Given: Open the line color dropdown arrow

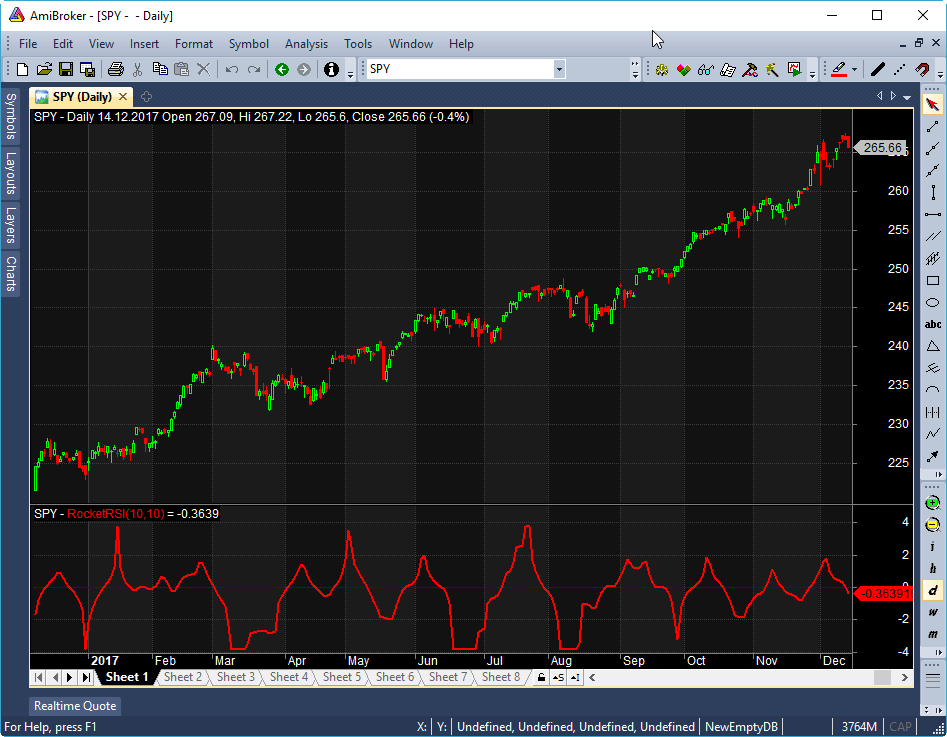Looking at the screenshot, I should coord(854,69).
